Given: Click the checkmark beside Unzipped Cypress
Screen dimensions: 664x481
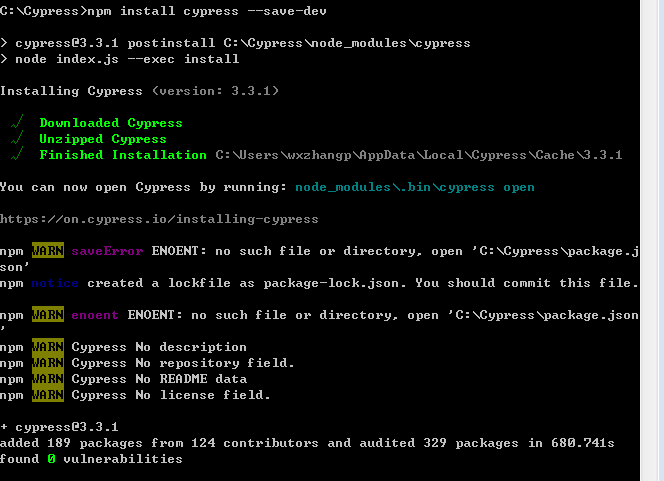Looking at the screenshot, I should 18,139.
